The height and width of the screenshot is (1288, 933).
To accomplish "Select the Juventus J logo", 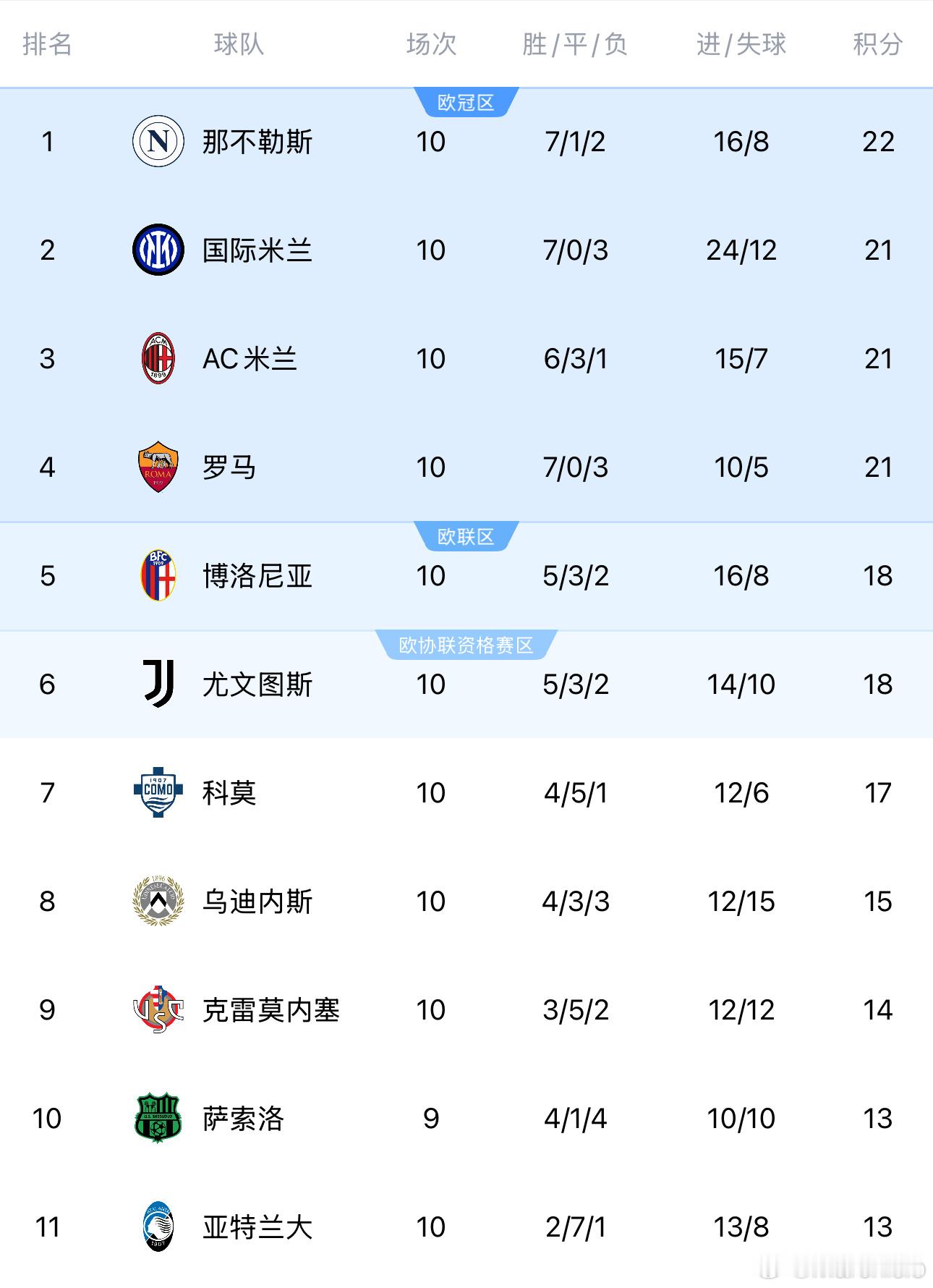I will pos(158,684).
